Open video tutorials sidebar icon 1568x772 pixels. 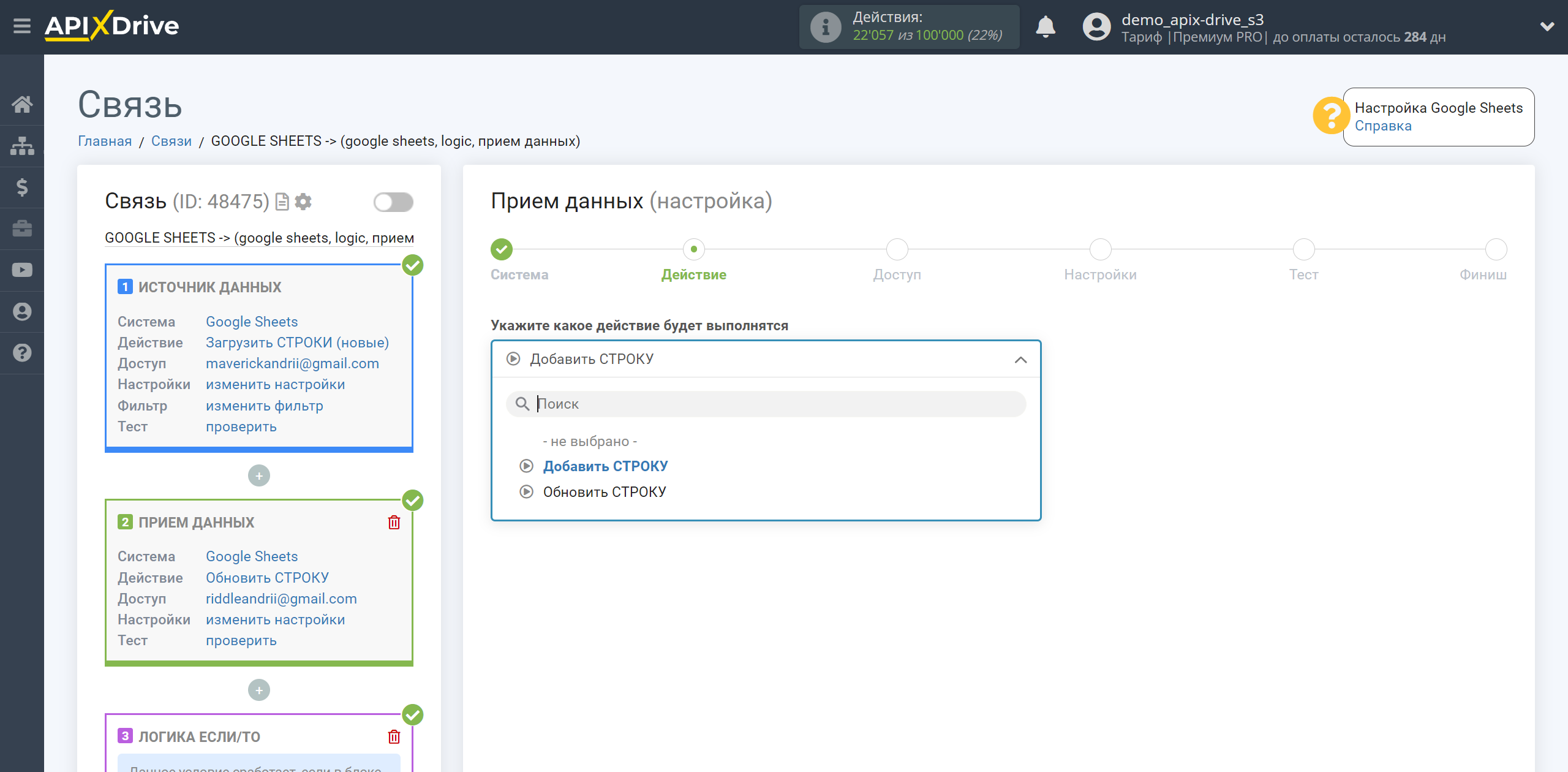pos(22,270)
